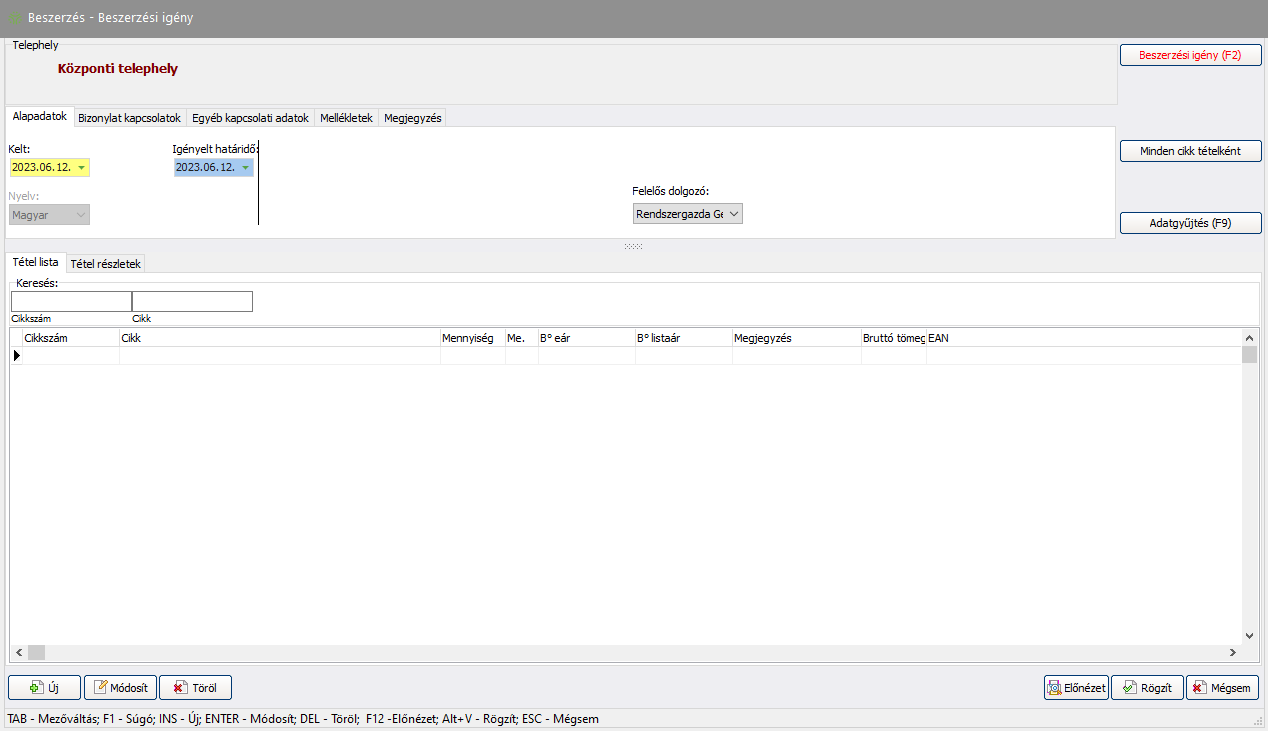Expand the Igényelt határidő date picker
The width and height of the screenshot is (1268, 731).
click(x=245, y=168)
